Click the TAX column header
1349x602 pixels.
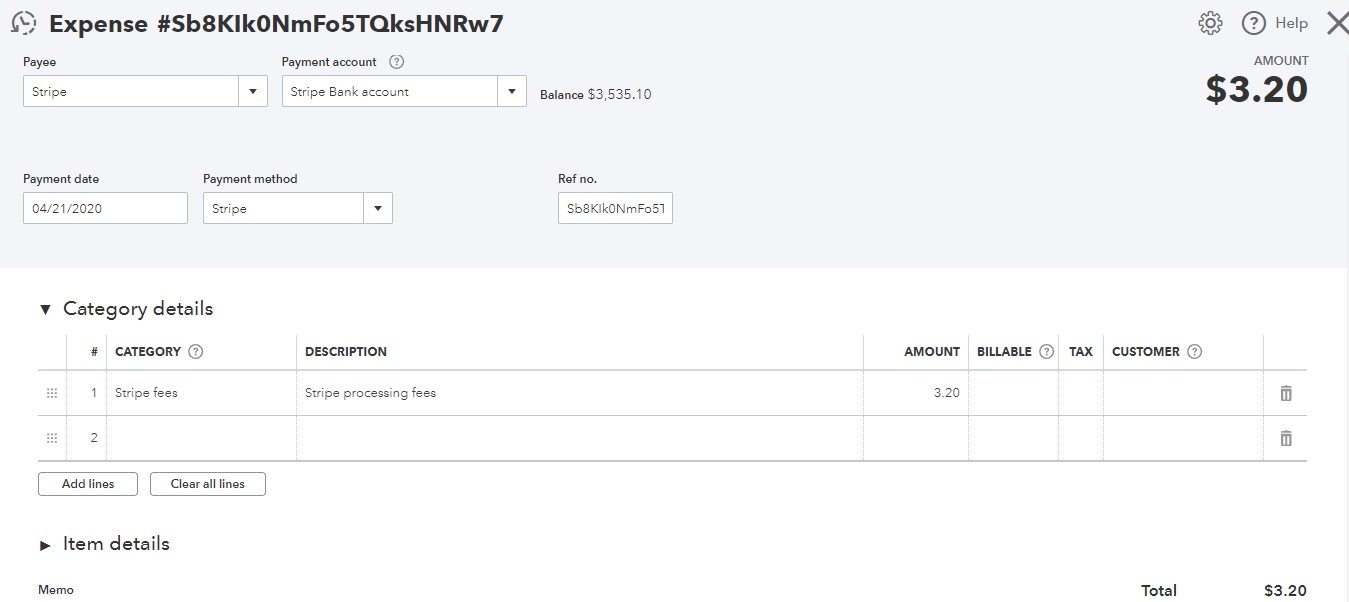(1081, 352)
